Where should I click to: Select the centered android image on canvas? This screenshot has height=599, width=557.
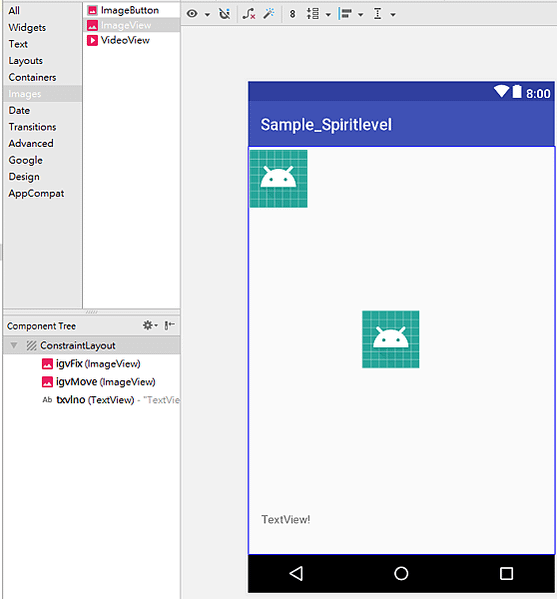390,339
